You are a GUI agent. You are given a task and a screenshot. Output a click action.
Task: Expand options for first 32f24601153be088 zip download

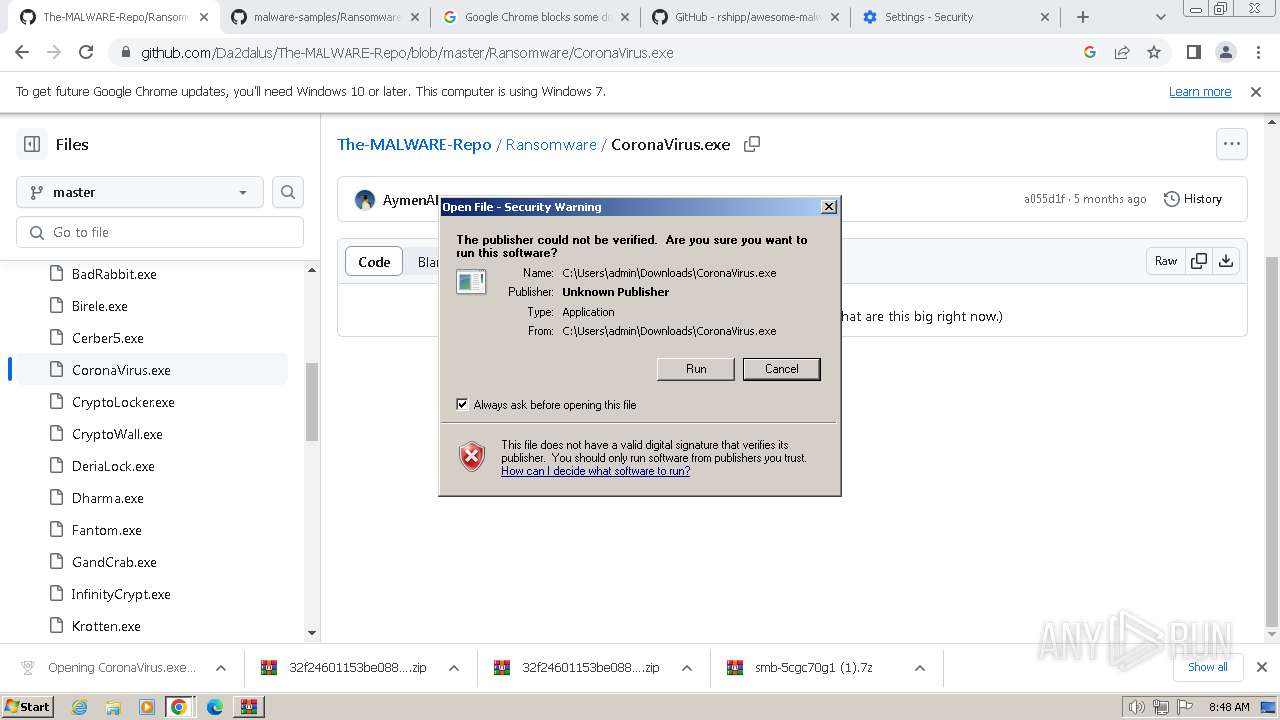454,668
